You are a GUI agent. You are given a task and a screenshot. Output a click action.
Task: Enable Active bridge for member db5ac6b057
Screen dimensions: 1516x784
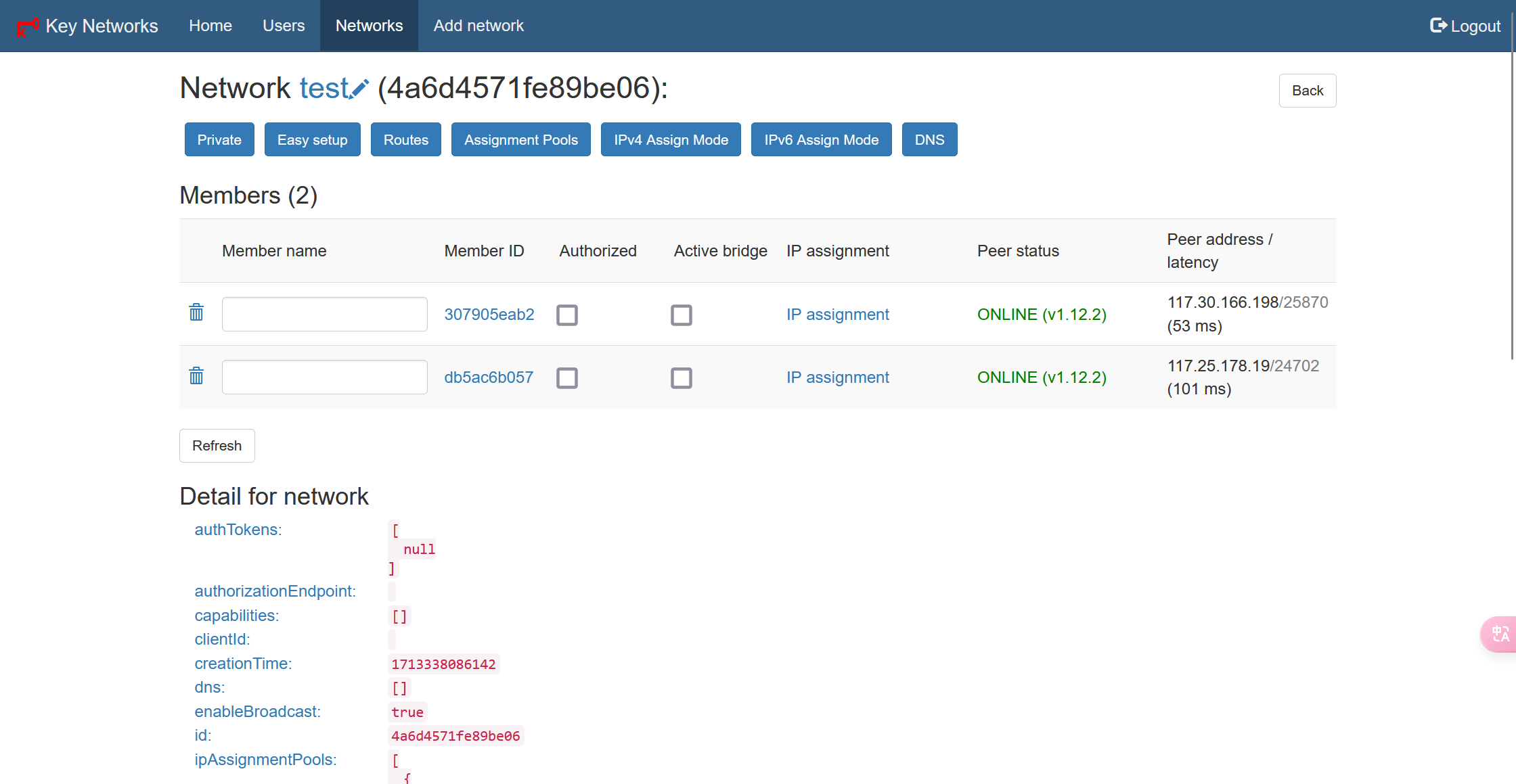pyautogui.click(x=681, y=378)
